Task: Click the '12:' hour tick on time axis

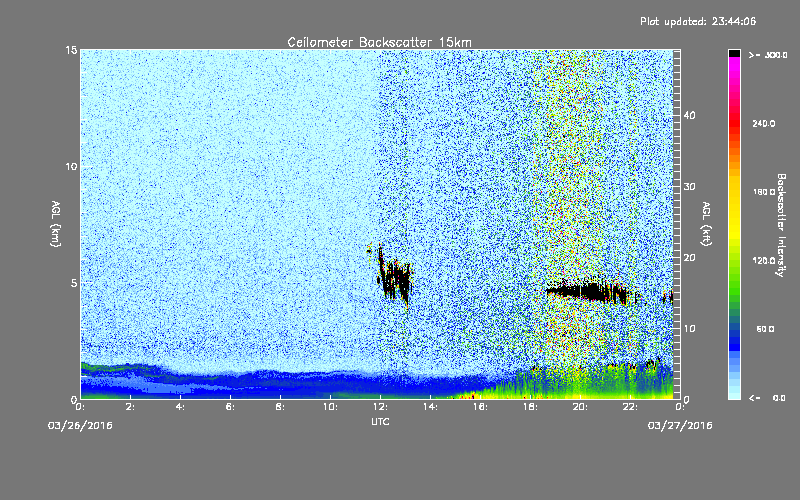Action: click(x=380, y=407)
